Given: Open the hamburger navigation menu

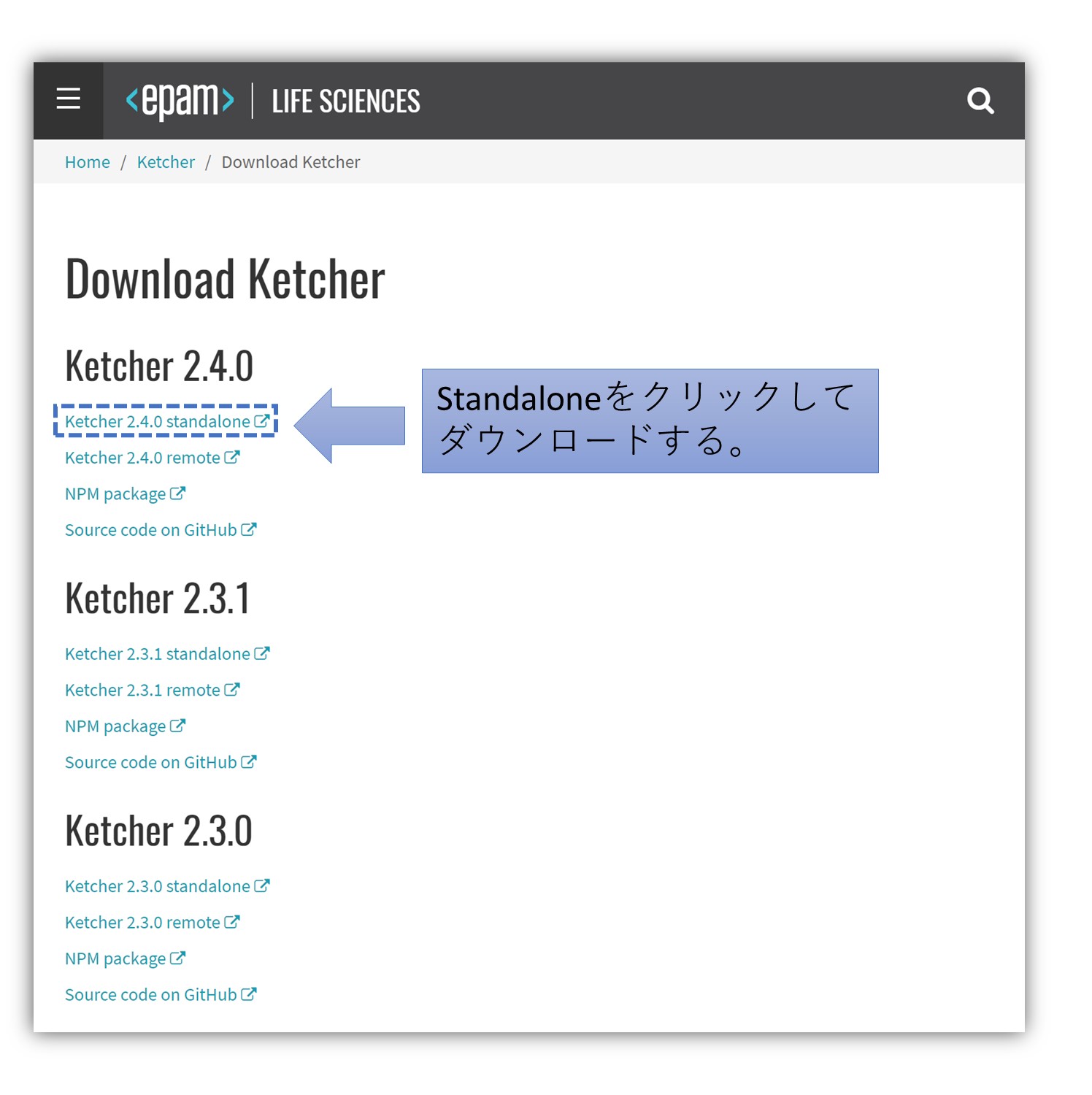Looking at the screenshot, I should pos(69,99).
